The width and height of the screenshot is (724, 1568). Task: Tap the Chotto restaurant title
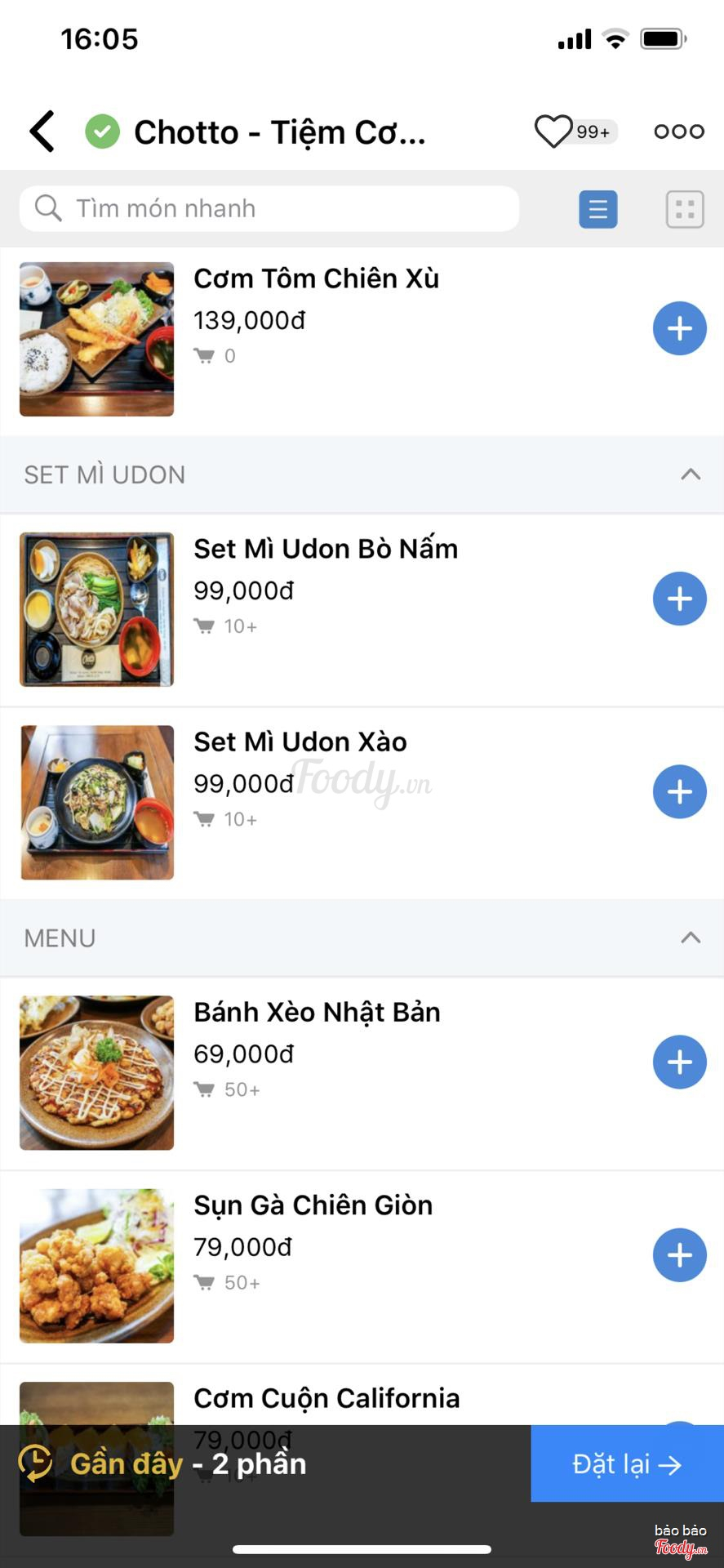point(279,132)
